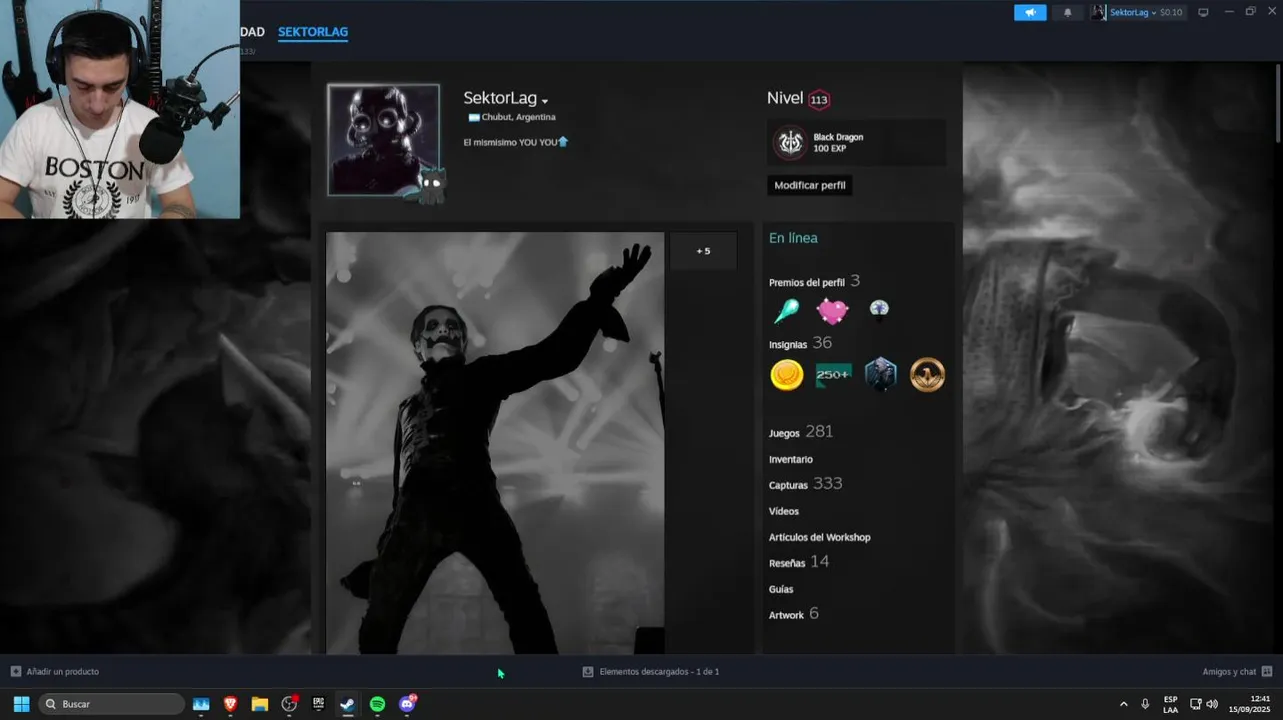Open File Explorer from taskbar
The height and width of the screenshot is (720, 1283).
coord(260,704)
